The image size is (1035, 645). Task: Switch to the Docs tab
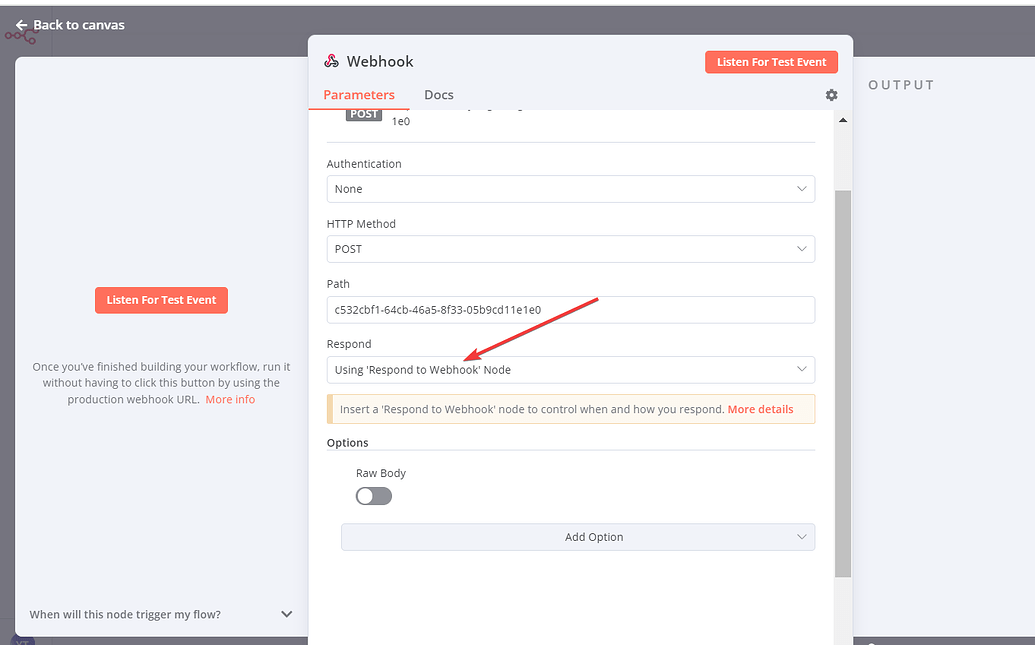(439, 94)
